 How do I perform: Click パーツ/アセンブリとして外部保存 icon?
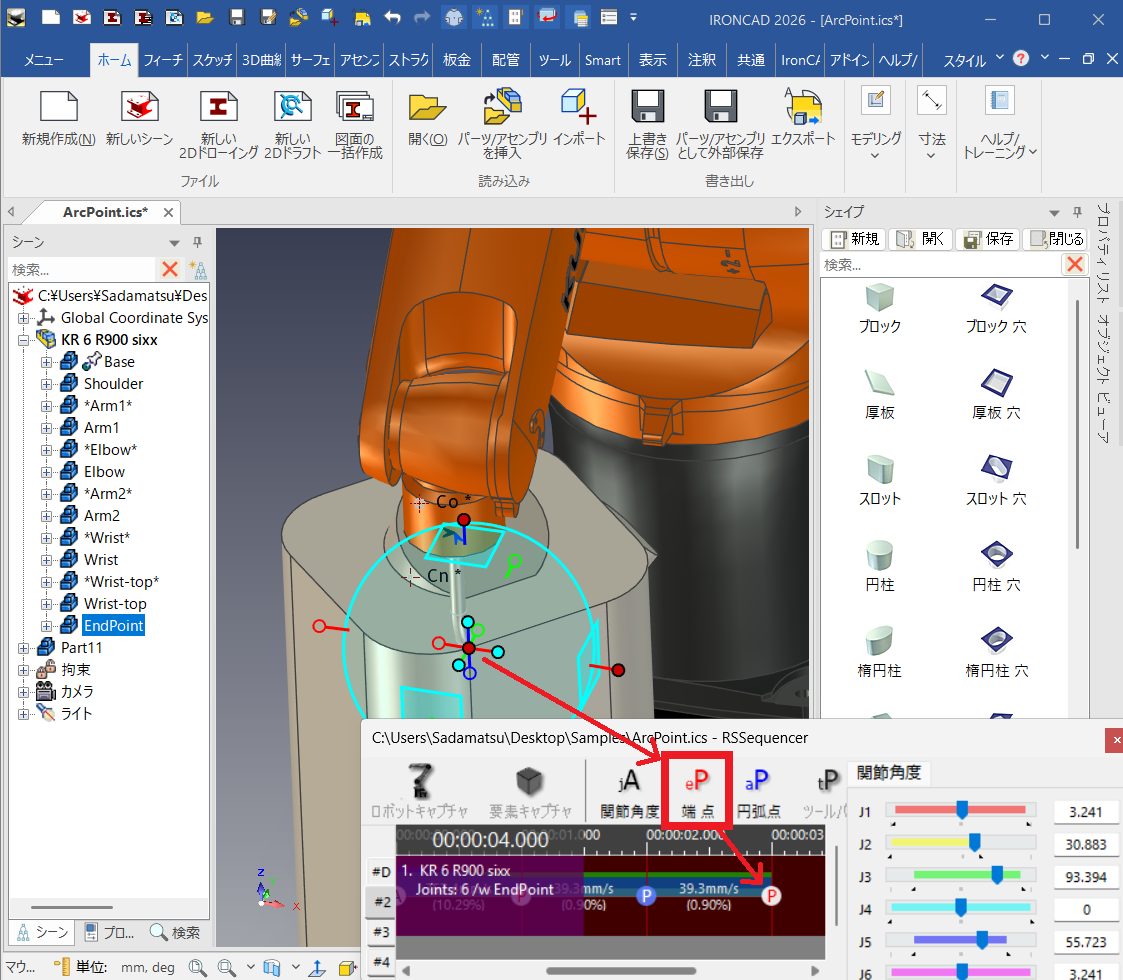click(x=720, y=107)
